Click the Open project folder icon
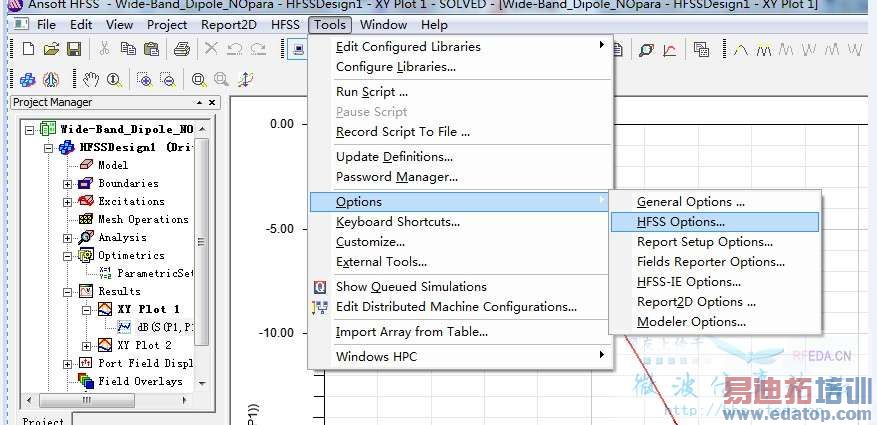Screen dimensions: 877x425 pos(51,49)
